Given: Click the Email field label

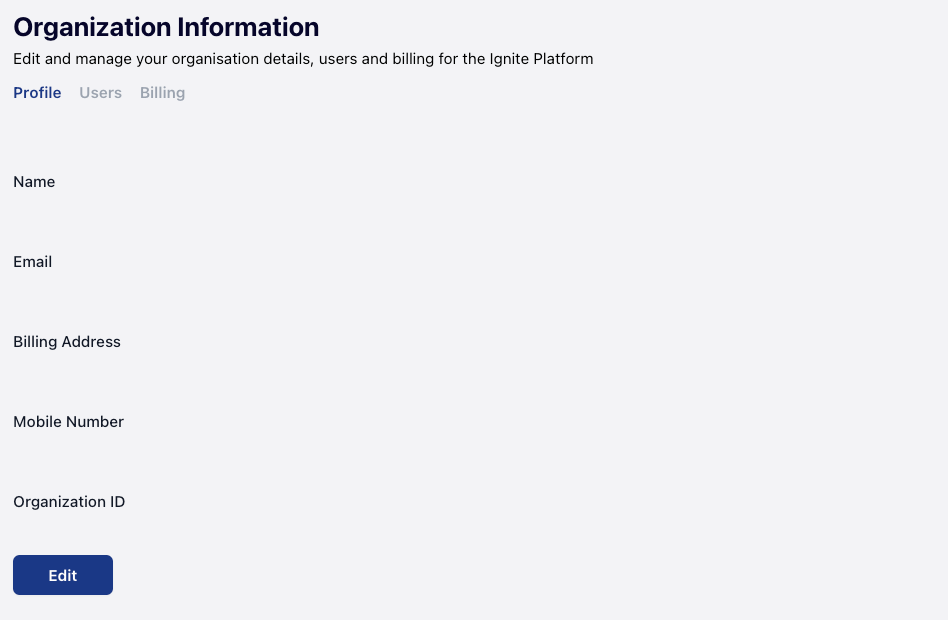Looking at the screenshot, I should [33, 262].
